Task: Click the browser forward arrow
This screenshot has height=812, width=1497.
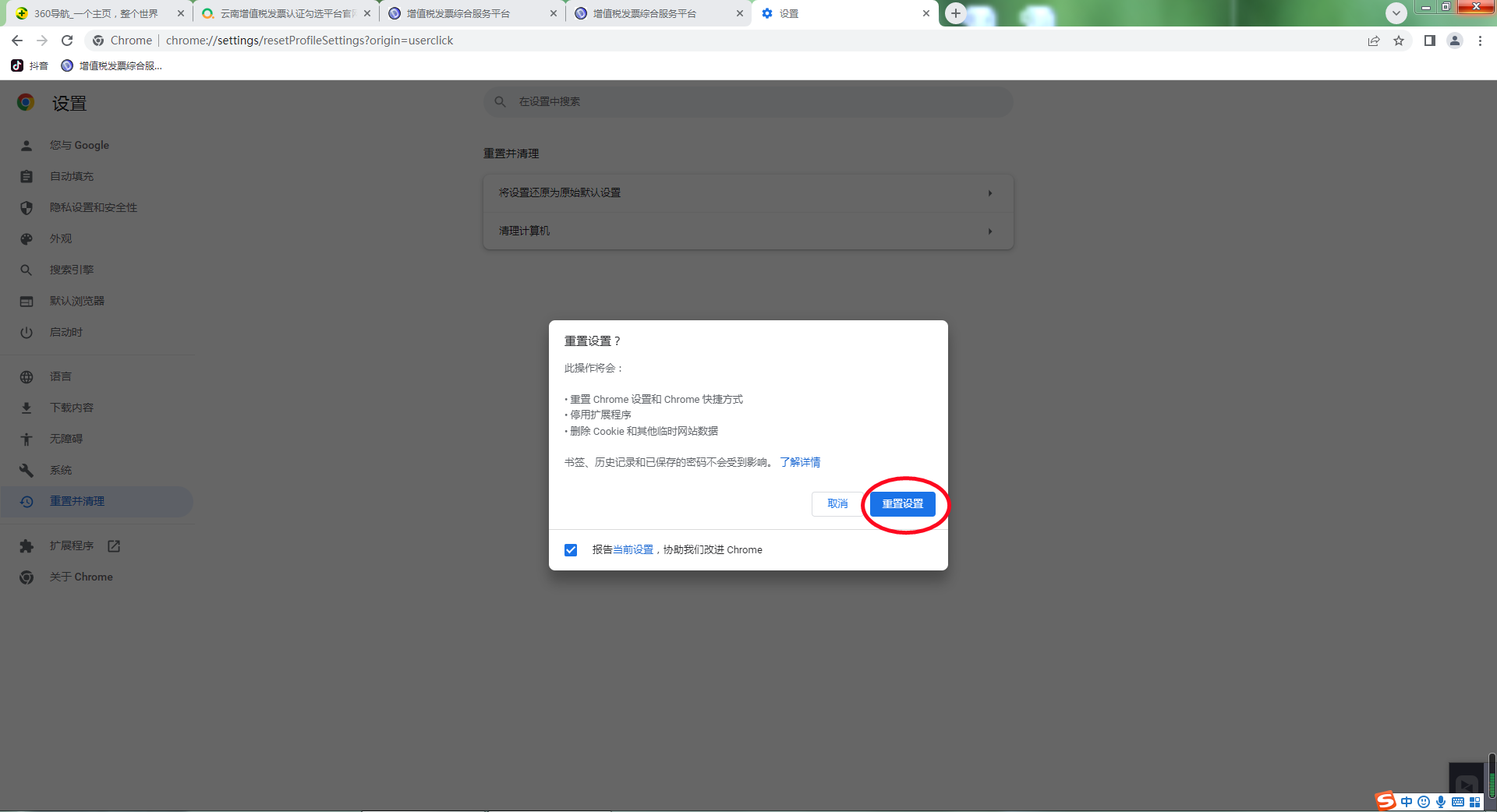Action: (x=42, y=41)
